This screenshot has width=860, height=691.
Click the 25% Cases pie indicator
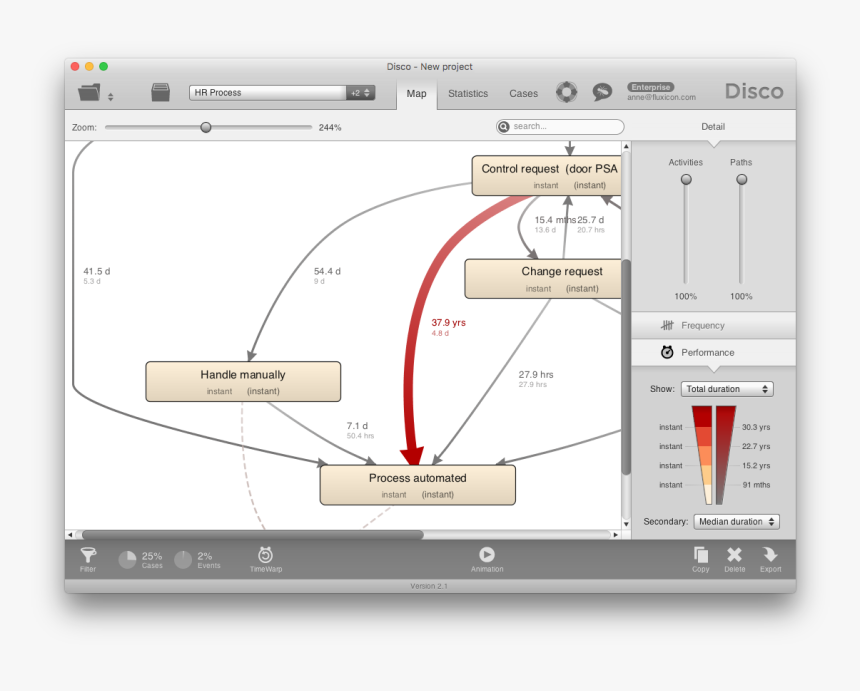127,559
